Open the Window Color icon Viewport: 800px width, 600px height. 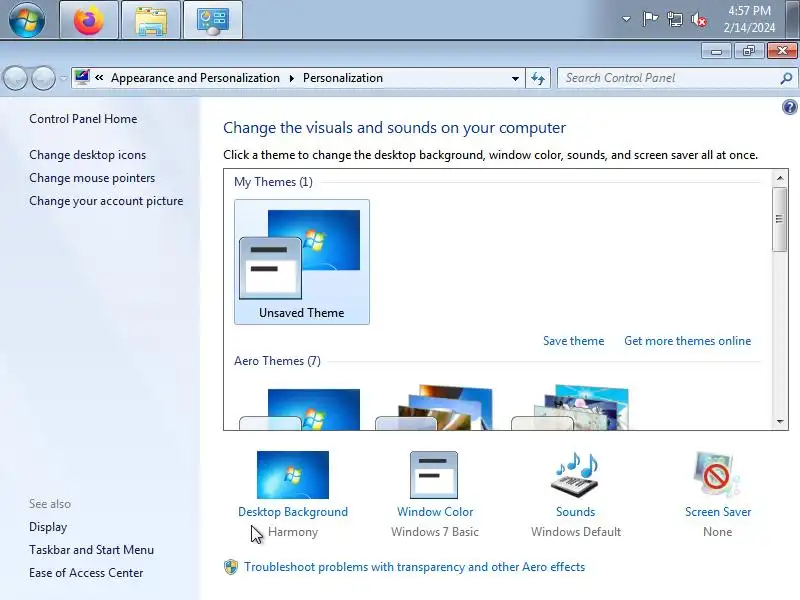pyautogui.click(x=434, y=475)
